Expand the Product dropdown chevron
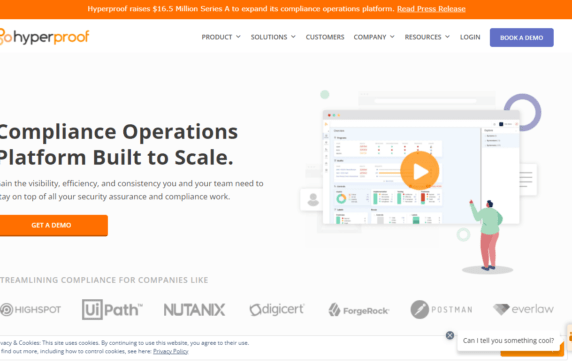 [x=238, y=37]
